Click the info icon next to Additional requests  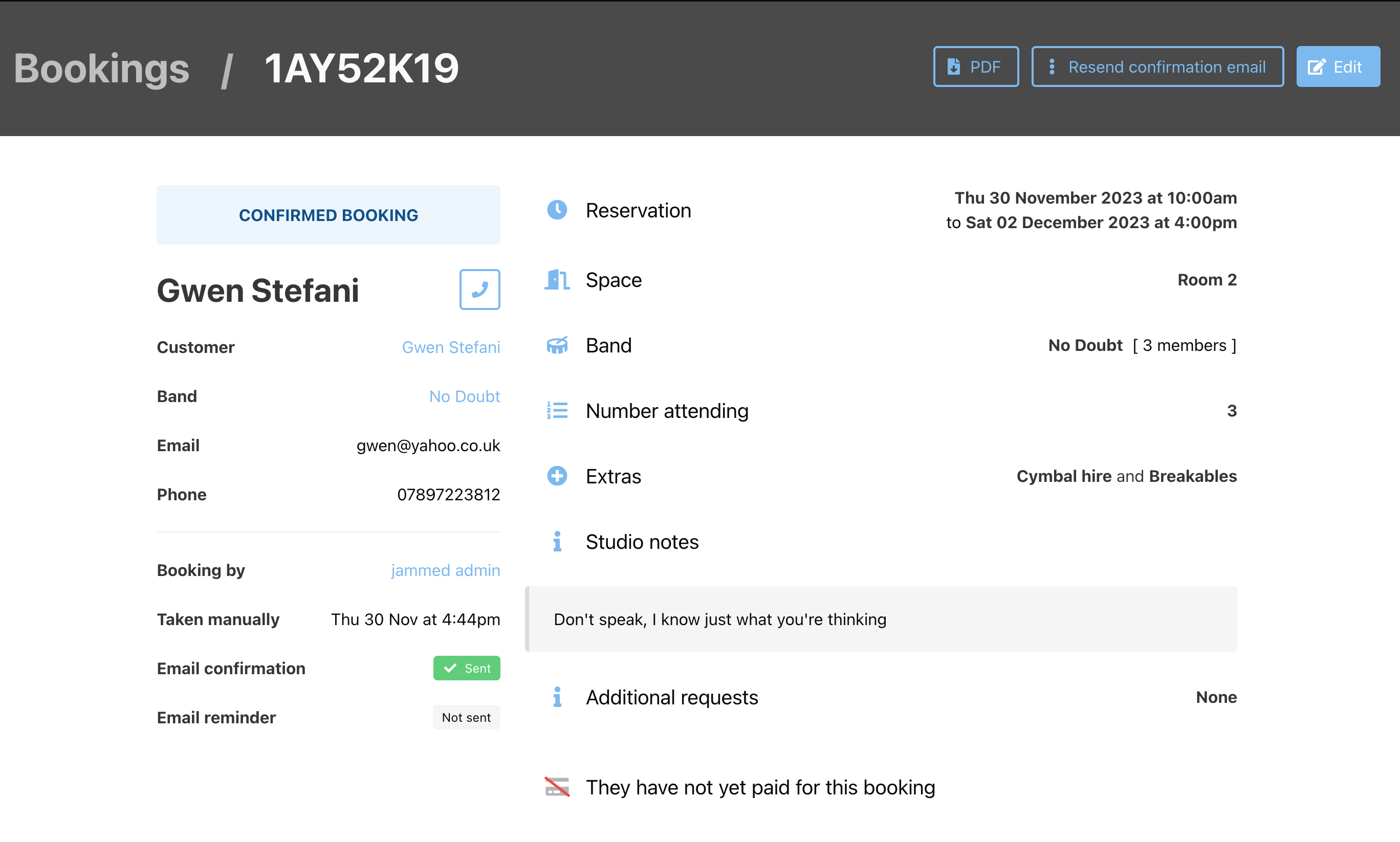(557, 697)
